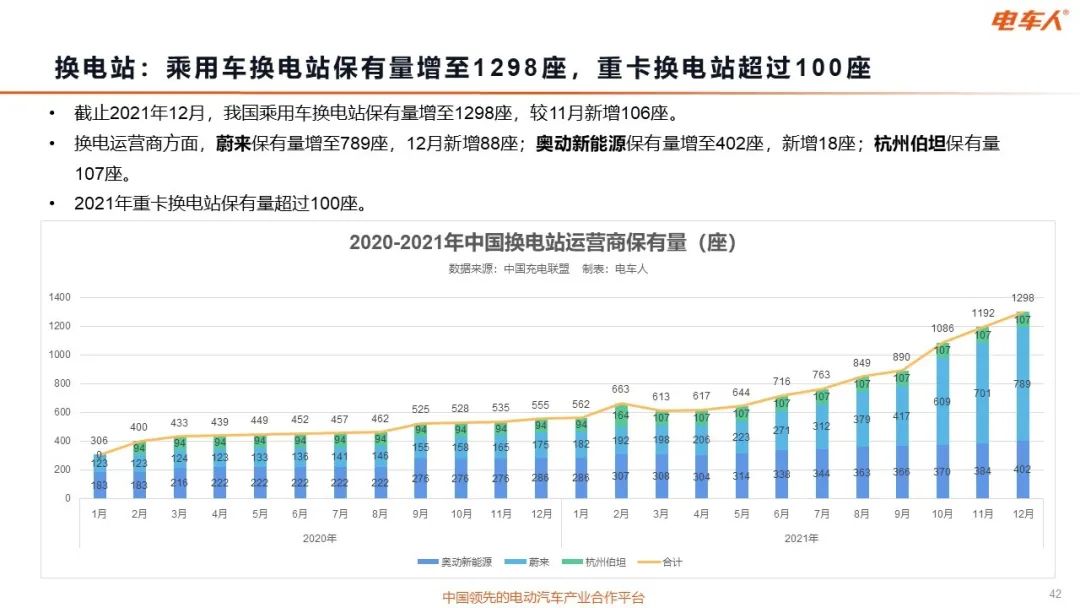The width and height of the screenshot is (1080, 608).
Task: Click the 600 y-axis label
Action: (x=62, y=412)
